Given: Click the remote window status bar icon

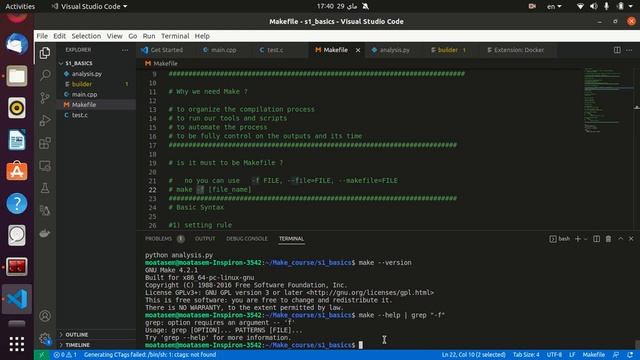Looking at the screenshot, I should pyautogui.click(x=41, y=355).
